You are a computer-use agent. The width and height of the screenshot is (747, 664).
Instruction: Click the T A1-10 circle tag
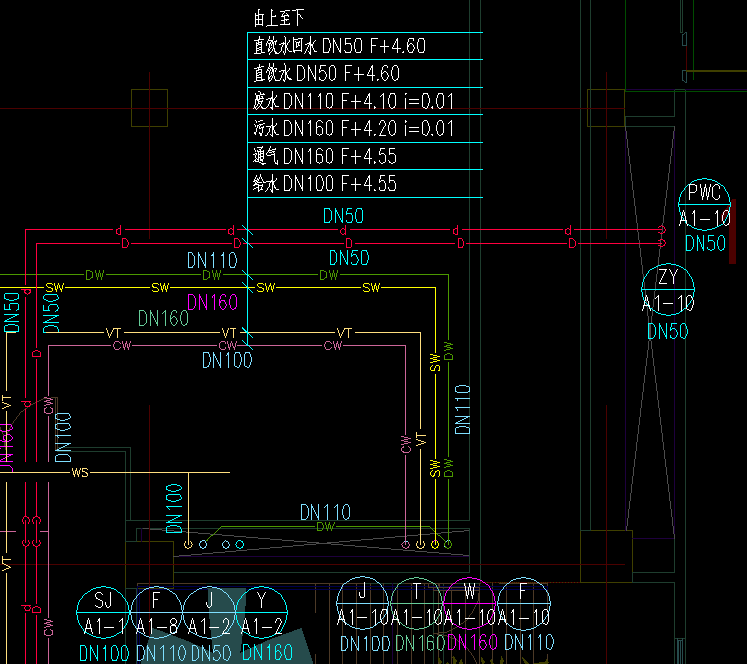point(418,604)
